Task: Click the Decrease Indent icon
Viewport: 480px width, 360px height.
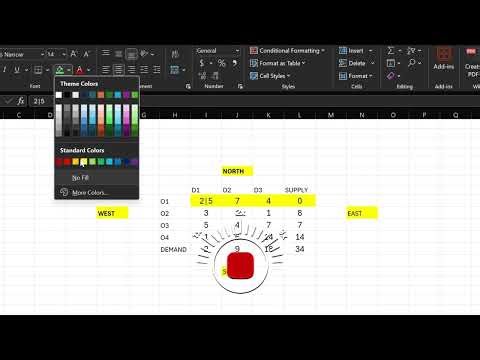Action: coord(144,70)
